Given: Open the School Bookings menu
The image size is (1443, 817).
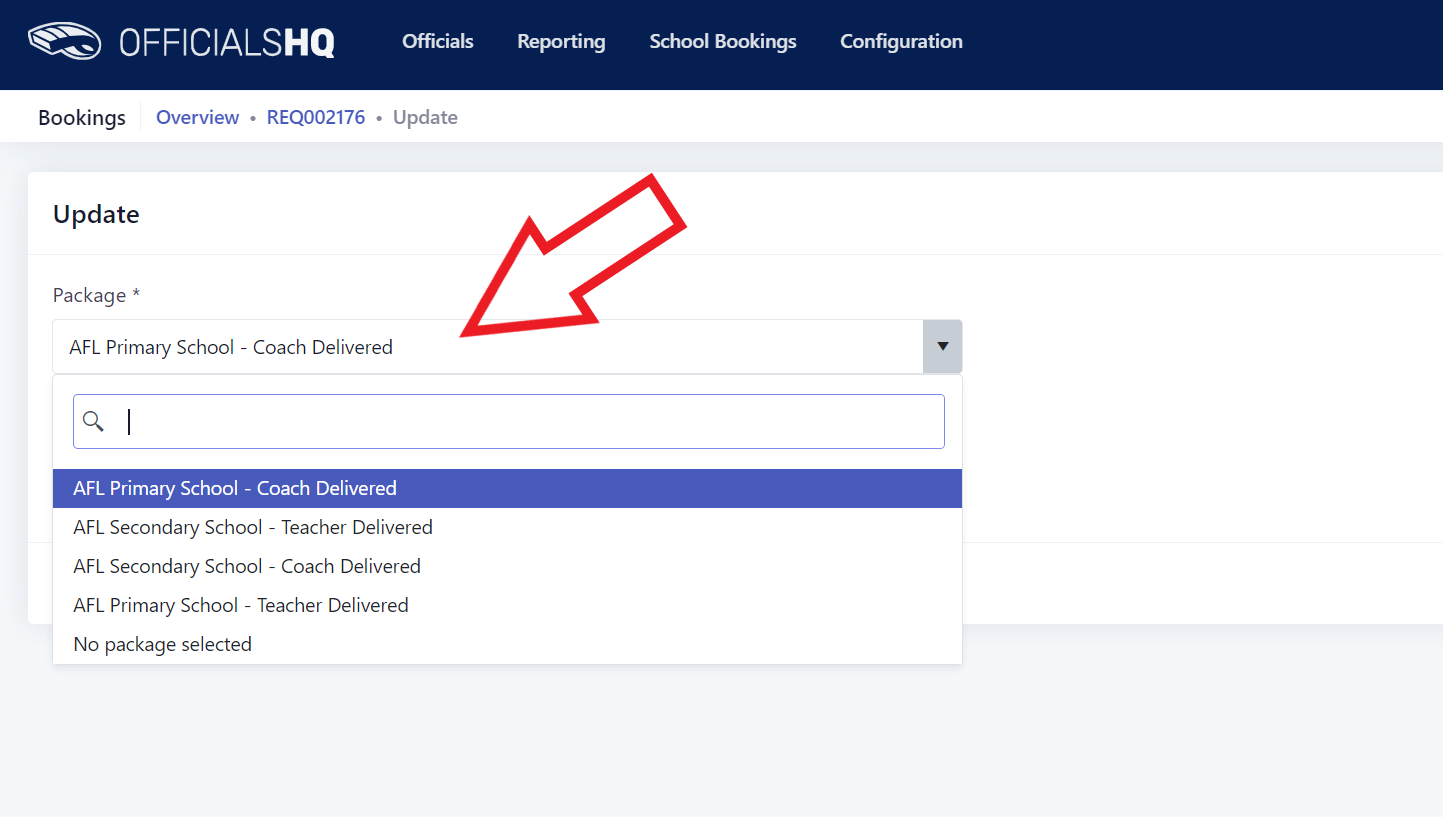Looking at the screenshot, I should point(723,41).
